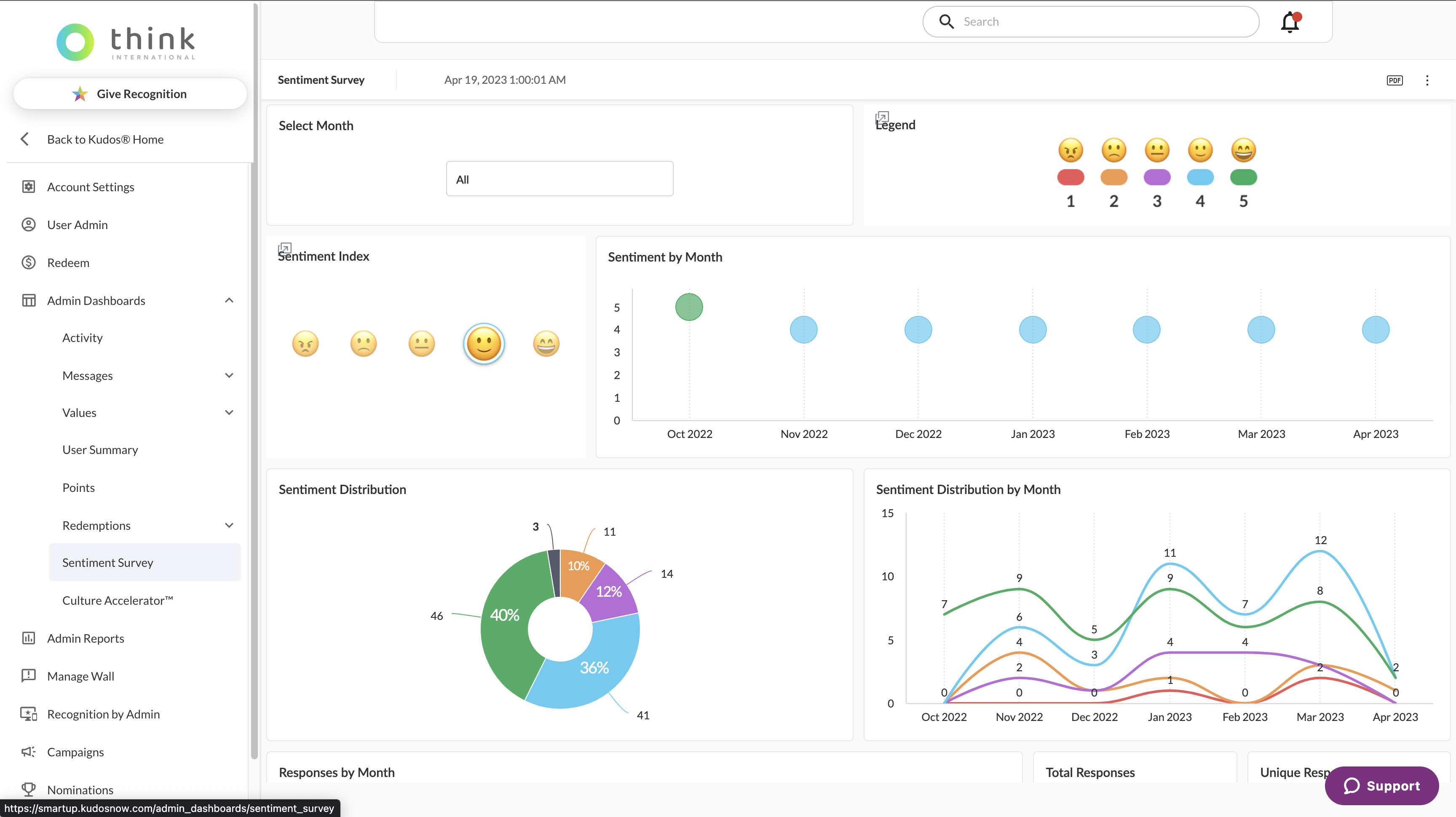
Task: Click the Nominations trophy icon
Action: pyautogui.click(x=28, y=789)
